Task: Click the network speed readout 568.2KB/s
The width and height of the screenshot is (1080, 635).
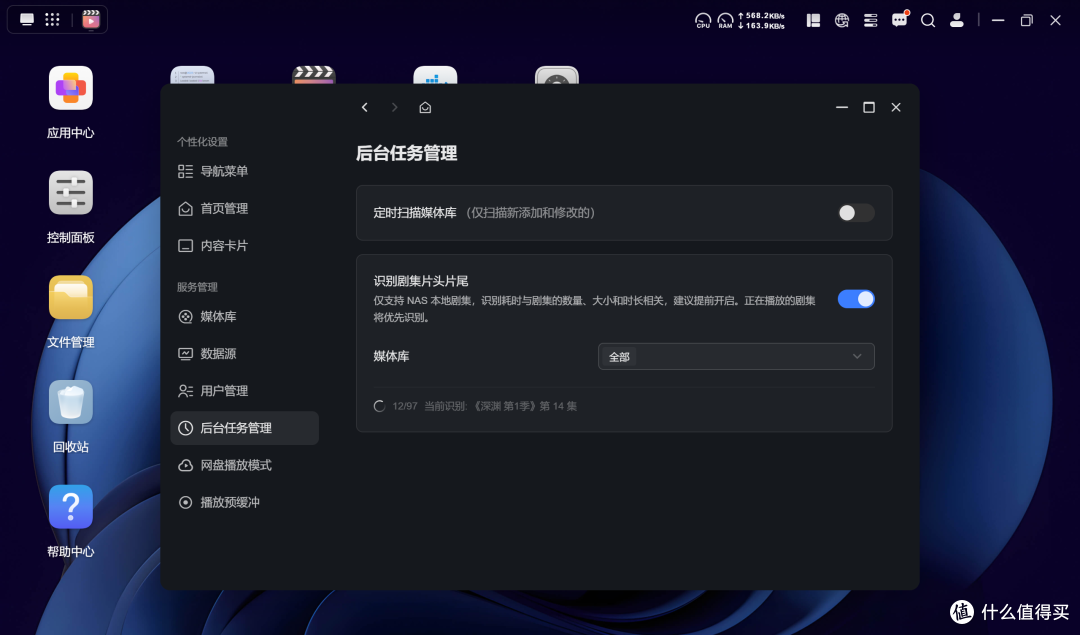Action: (761, 15)
